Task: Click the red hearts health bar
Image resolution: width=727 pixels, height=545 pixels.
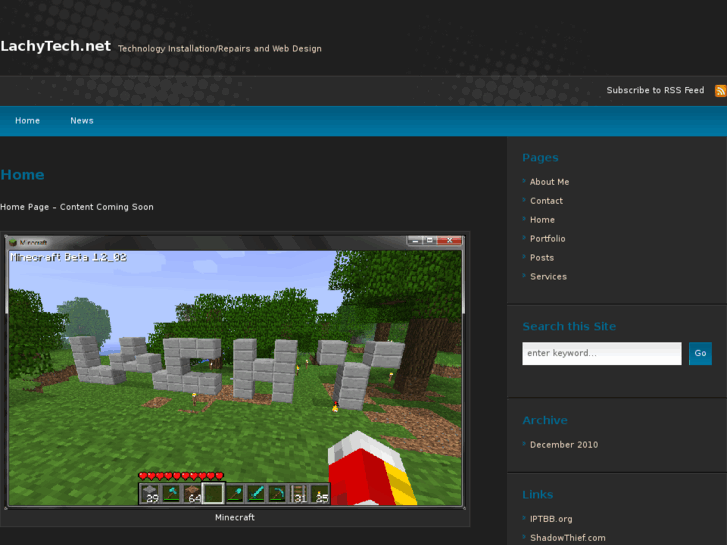Action: 181,476
